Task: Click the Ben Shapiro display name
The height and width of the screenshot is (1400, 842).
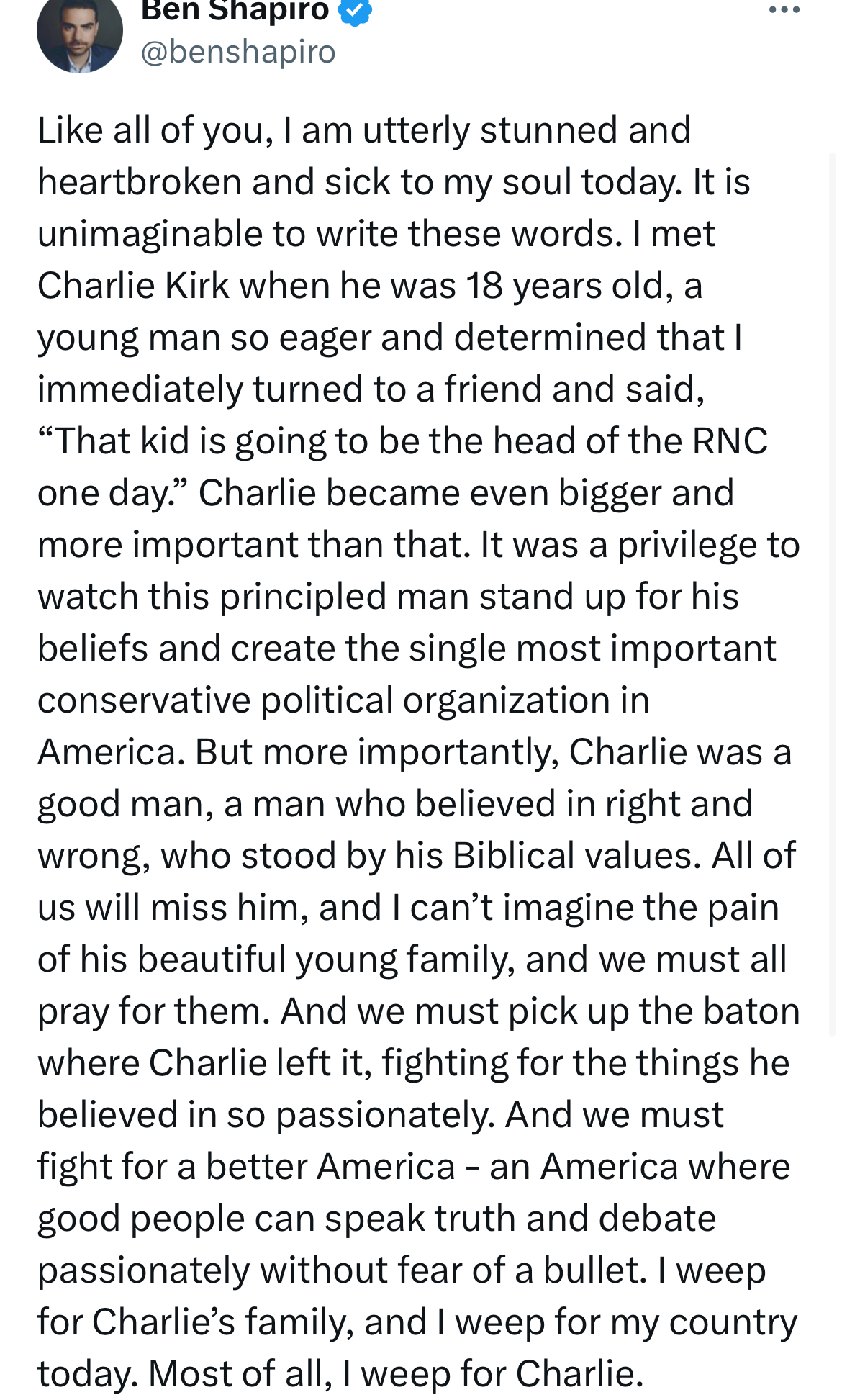Action: pyautogui.click(x=235, y=10)
